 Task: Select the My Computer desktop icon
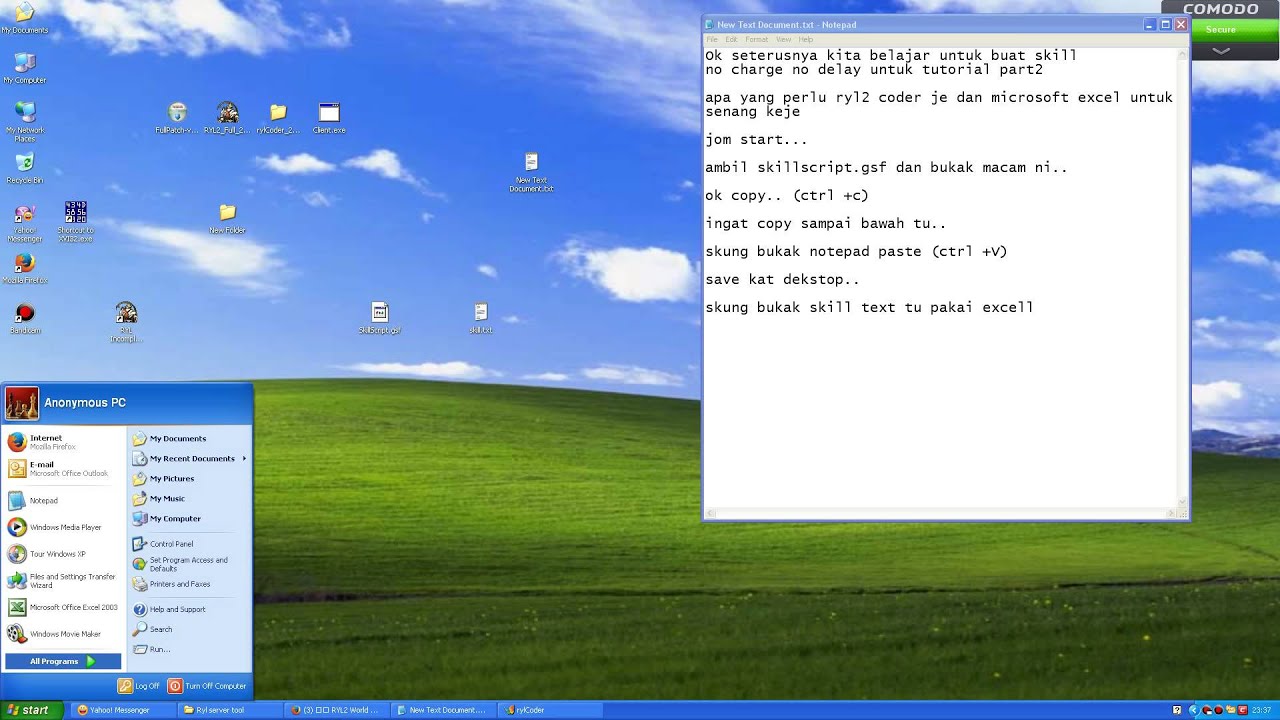click(x=25, y=68)
